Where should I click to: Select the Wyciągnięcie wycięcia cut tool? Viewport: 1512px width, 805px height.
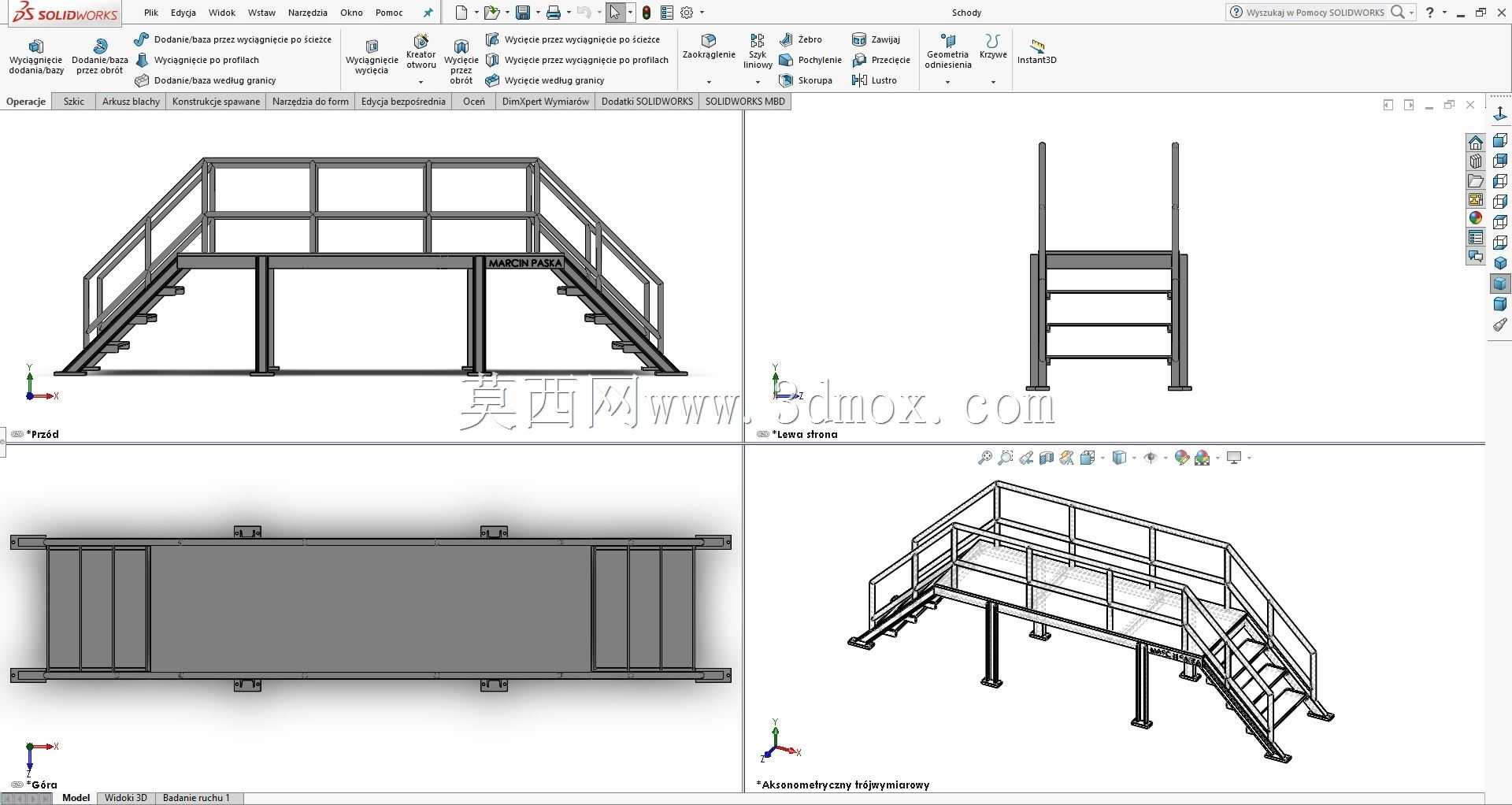pos(372,57)
